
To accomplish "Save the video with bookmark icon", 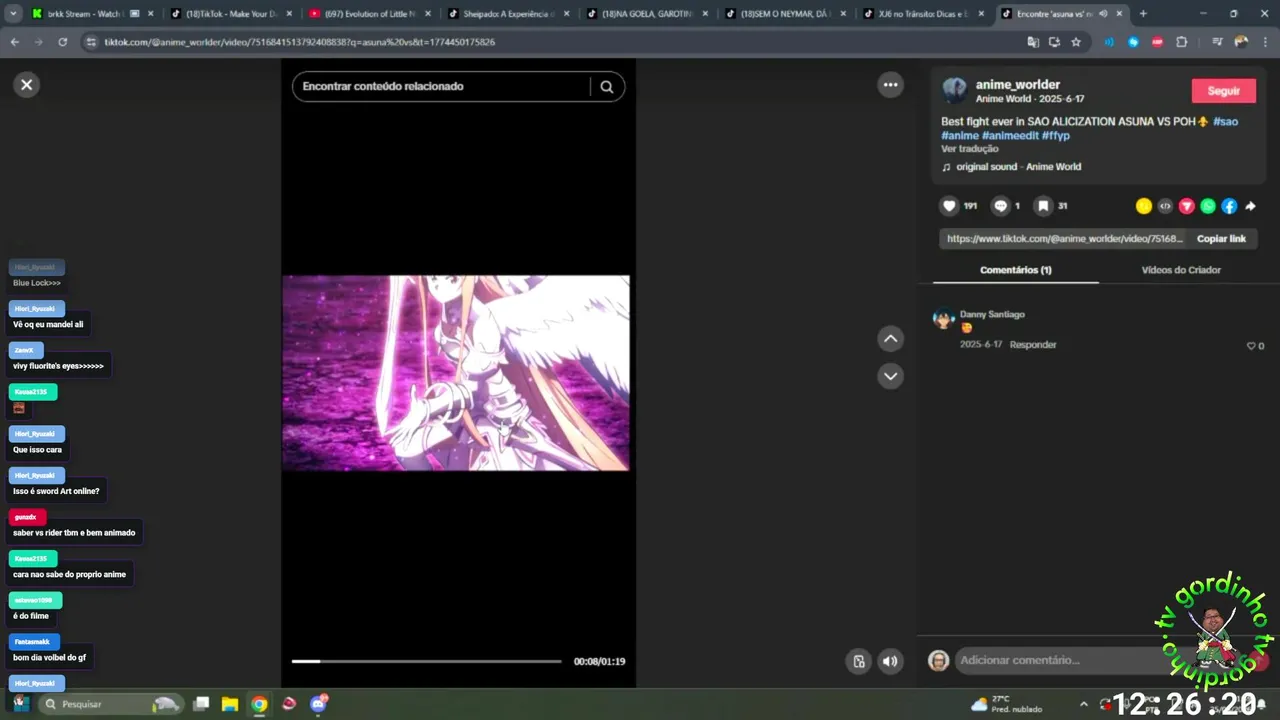I will (1043, 206).
